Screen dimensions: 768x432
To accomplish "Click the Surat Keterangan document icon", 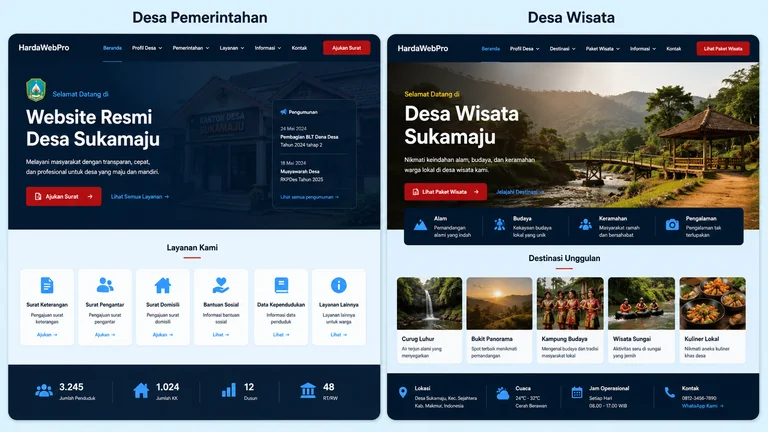I will 47,285.
